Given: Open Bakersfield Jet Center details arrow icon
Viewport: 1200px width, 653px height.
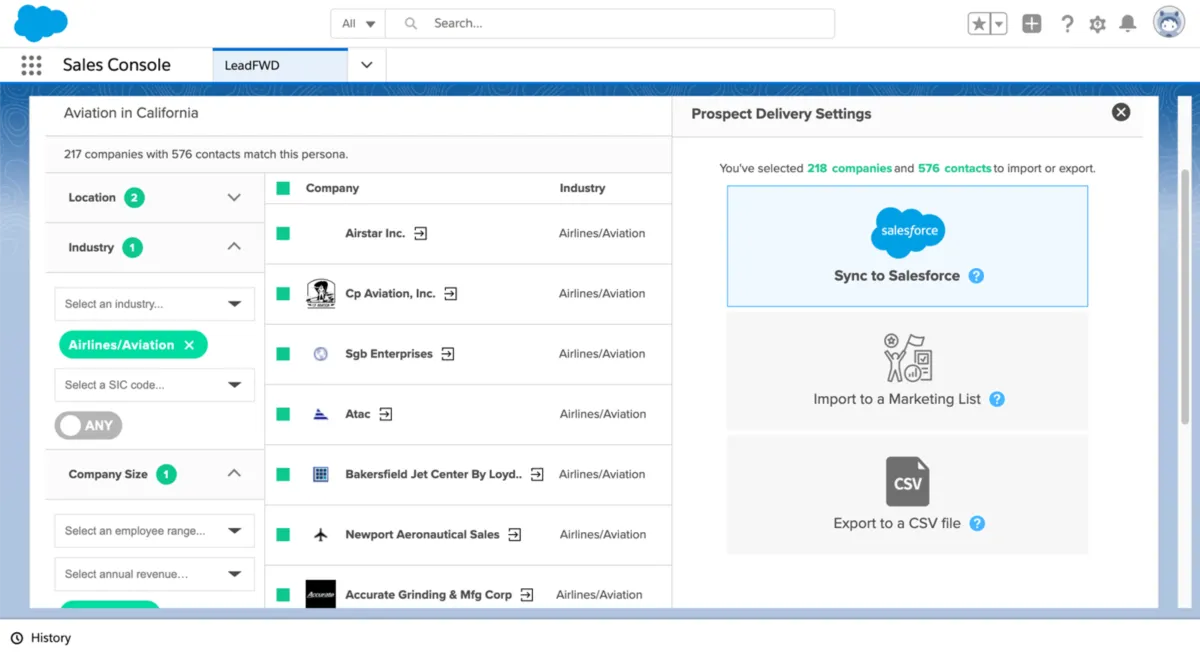Looking at the screenshot, I should coord(537,475).
